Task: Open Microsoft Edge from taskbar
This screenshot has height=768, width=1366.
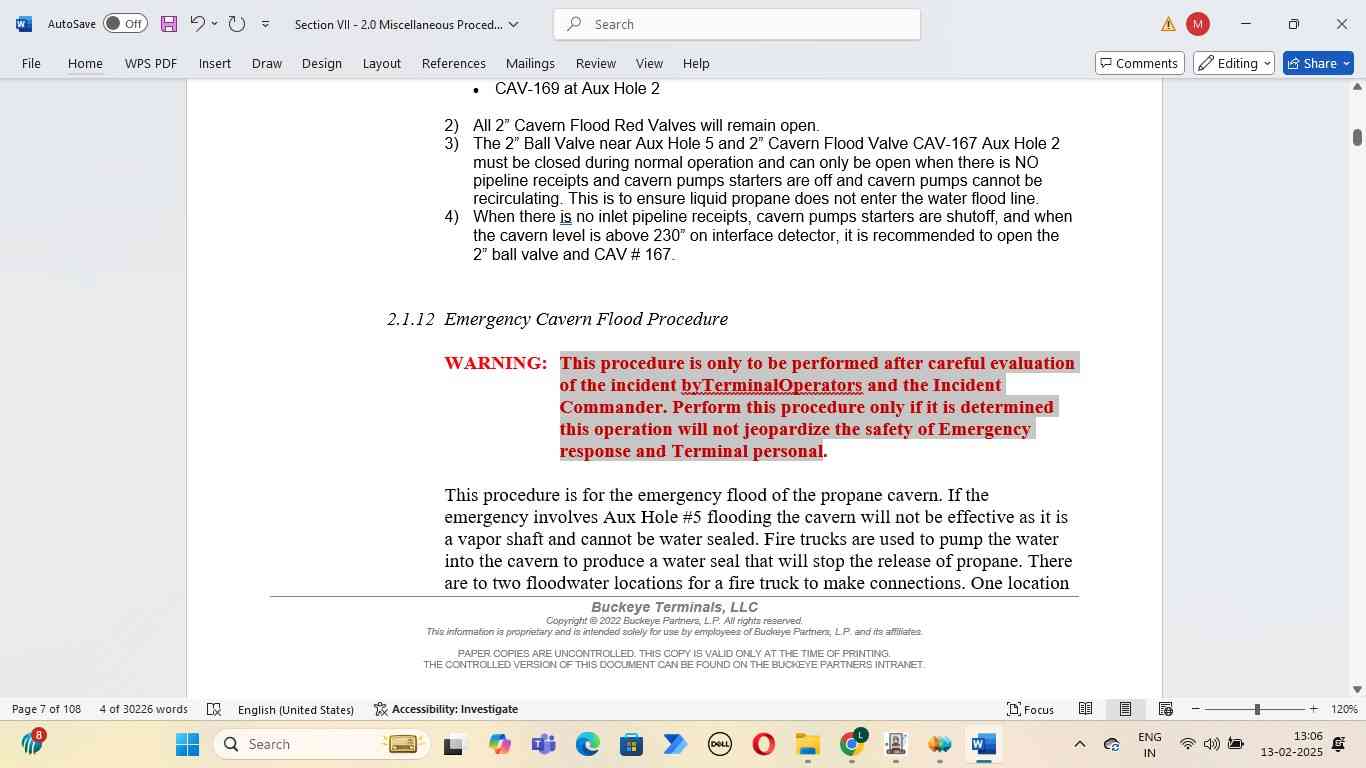Action: click(587, 744)
